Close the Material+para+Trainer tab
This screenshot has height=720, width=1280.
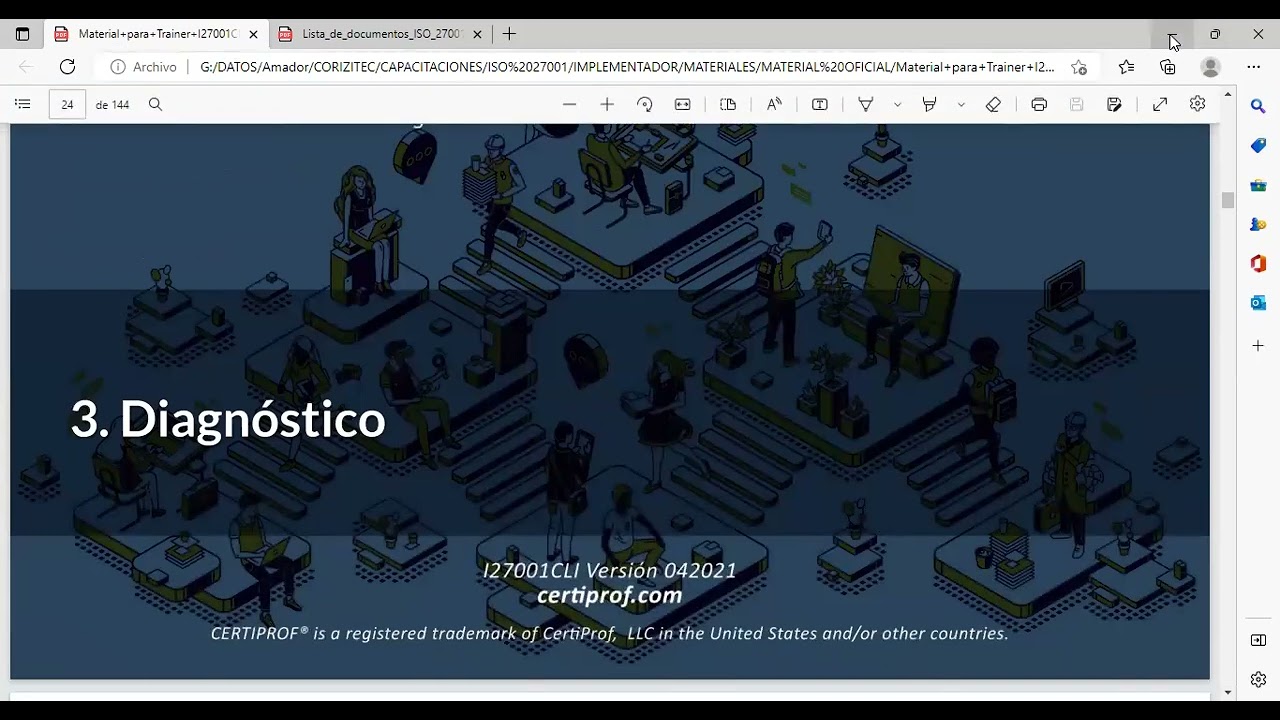pyautogui.click(x=253, y=34)
